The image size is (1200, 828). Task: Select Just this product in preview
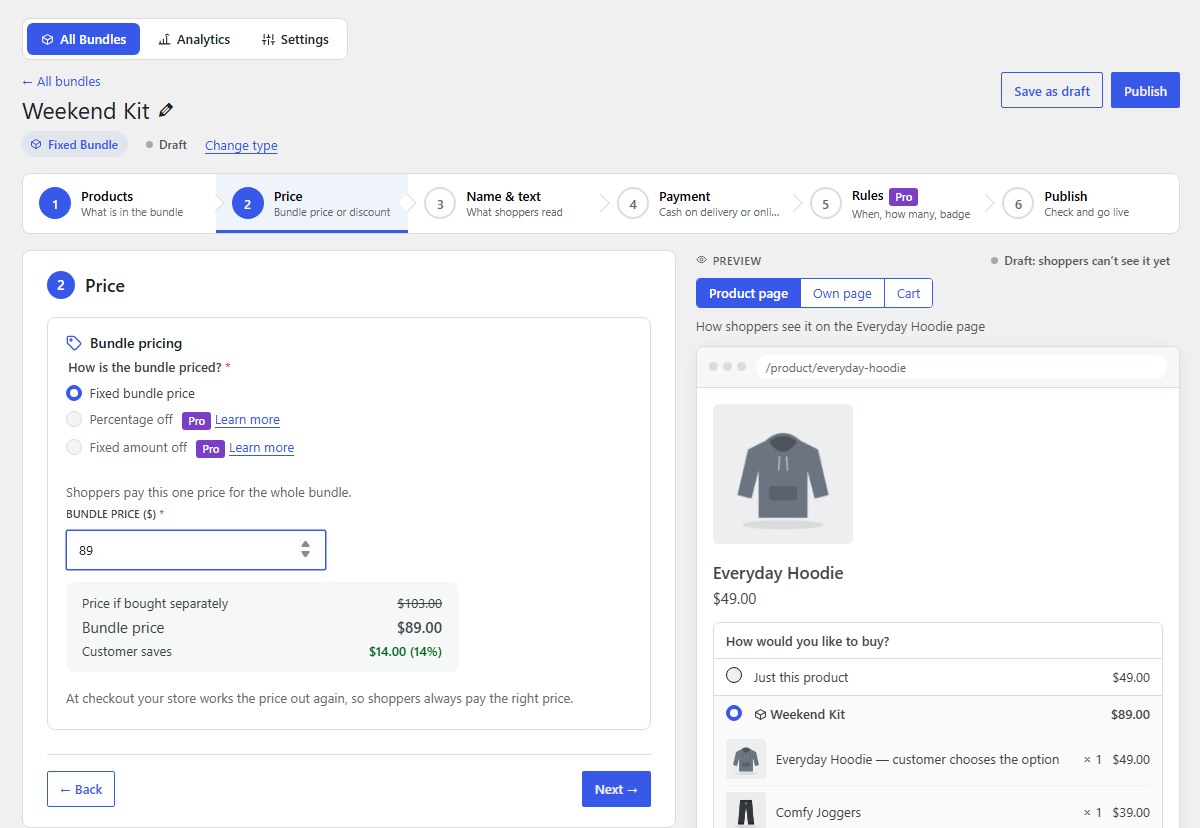(x=734, y=676)
